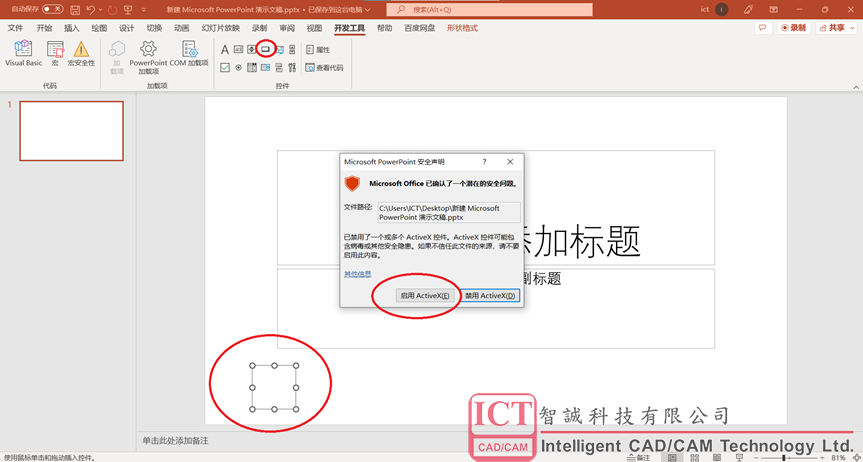Select the Text Box ActiveX control
The width and height of the screenshot is (863, 462).
[x=238, y=50]
